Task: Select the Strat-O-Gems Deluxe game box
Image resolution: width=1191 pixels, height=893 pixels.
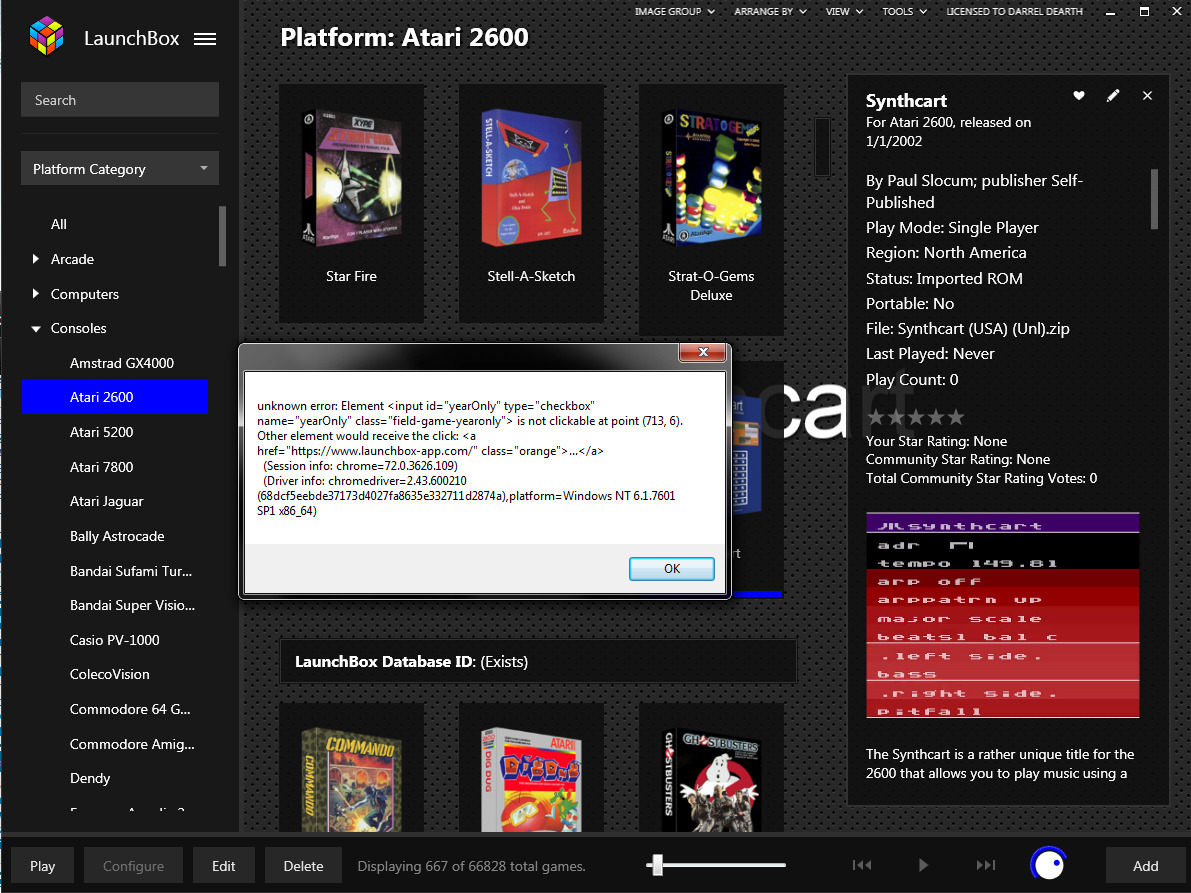Action: (x=711, y=210)
